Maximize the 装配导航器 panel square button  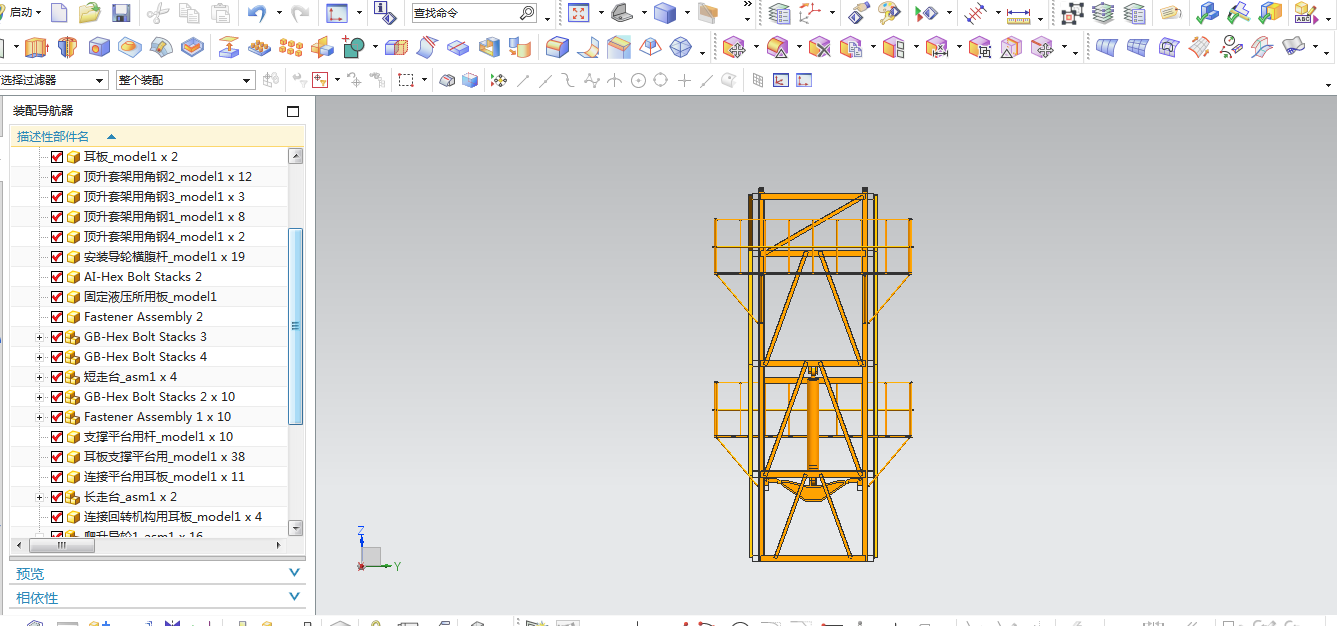[x=293, y=111]
